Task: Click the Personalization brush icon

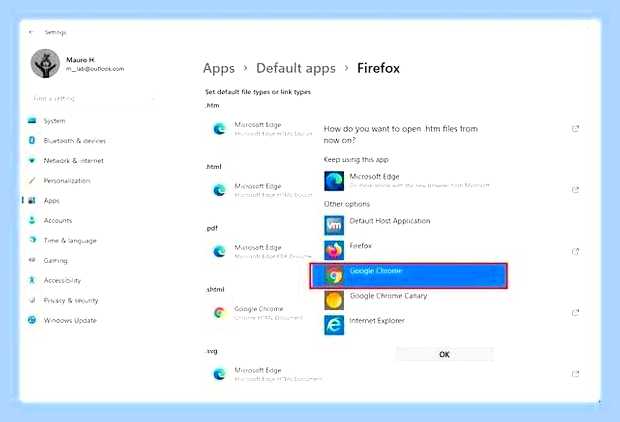Action: (32, 180)
